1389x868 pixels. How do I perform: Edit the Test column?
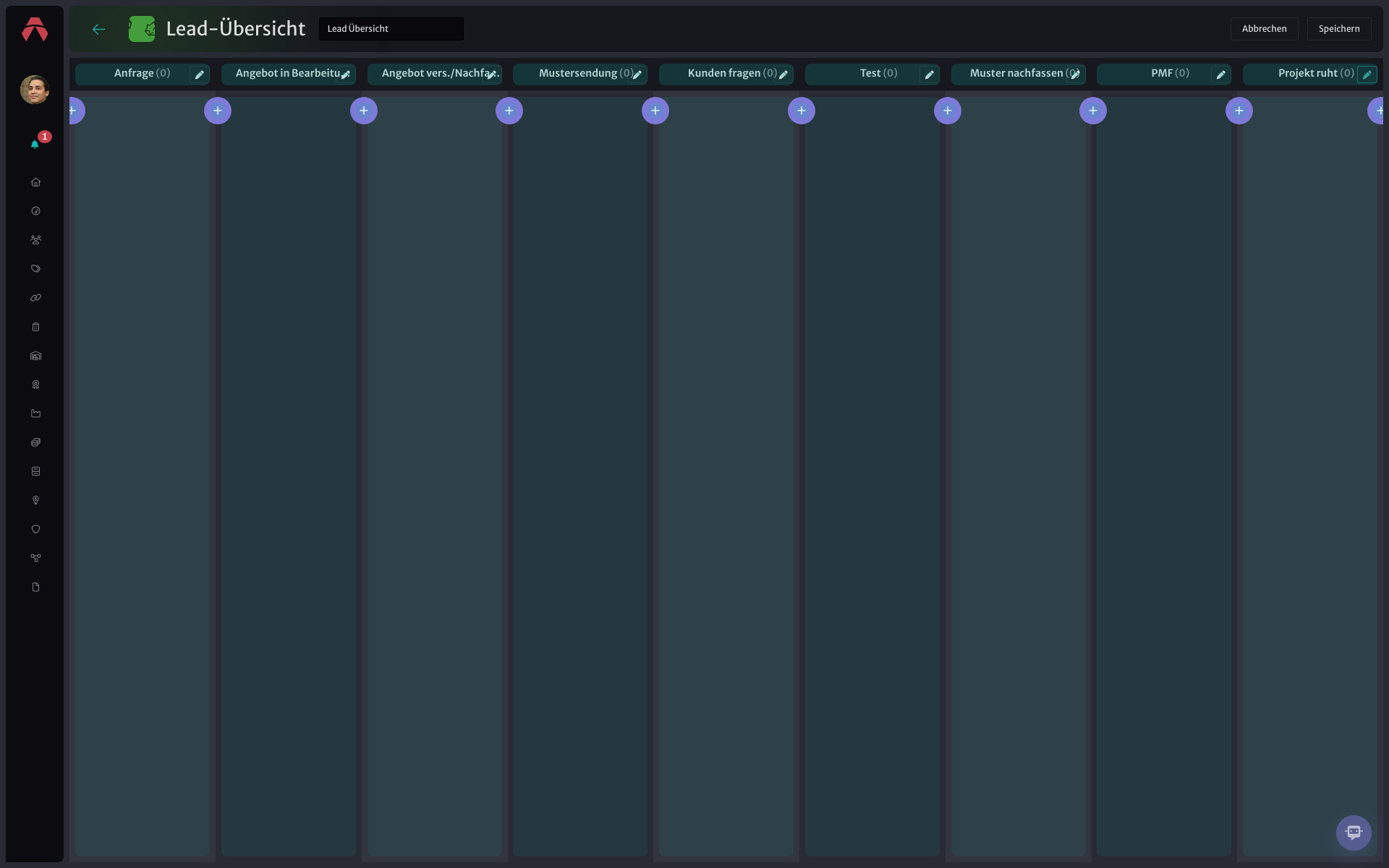(x=930, y=75)
